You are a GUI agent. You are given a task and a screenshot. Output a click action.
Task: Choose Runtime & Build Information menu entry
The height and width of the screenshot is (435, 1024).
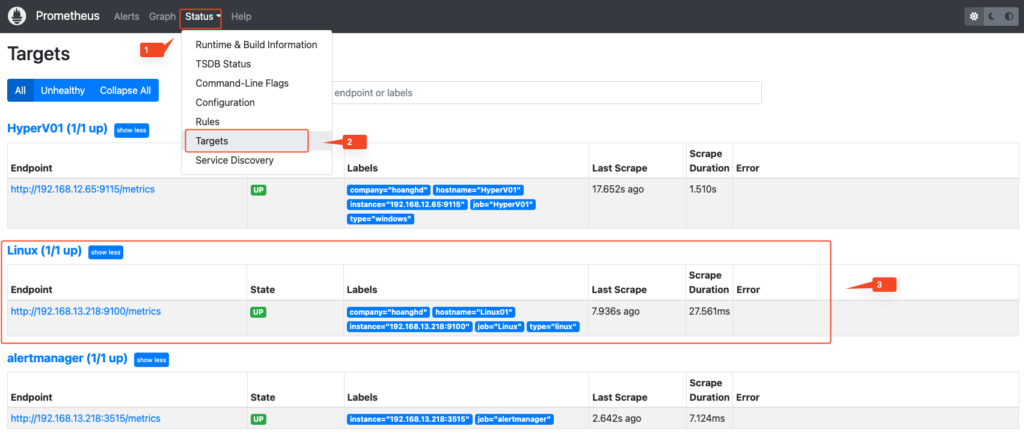(257, 45)
